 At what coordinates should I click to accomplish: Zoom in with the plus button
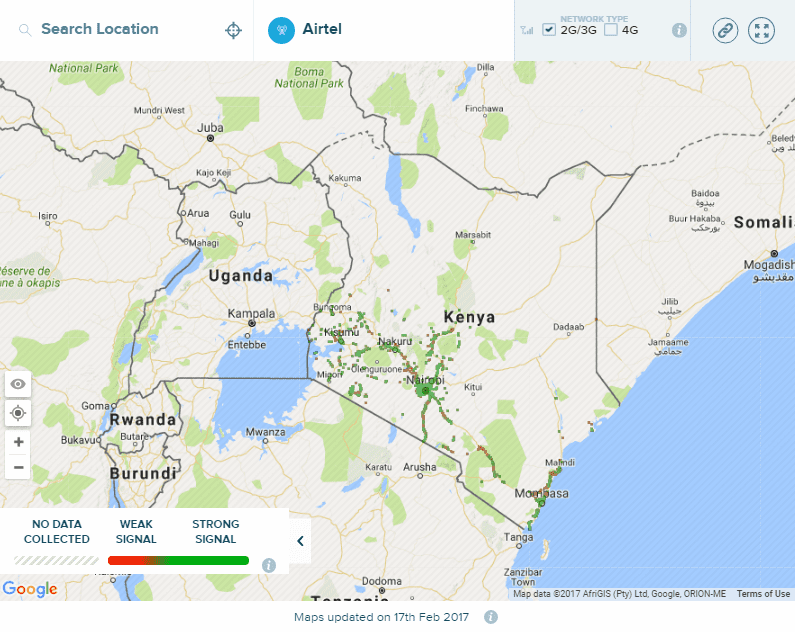[18, 441]
